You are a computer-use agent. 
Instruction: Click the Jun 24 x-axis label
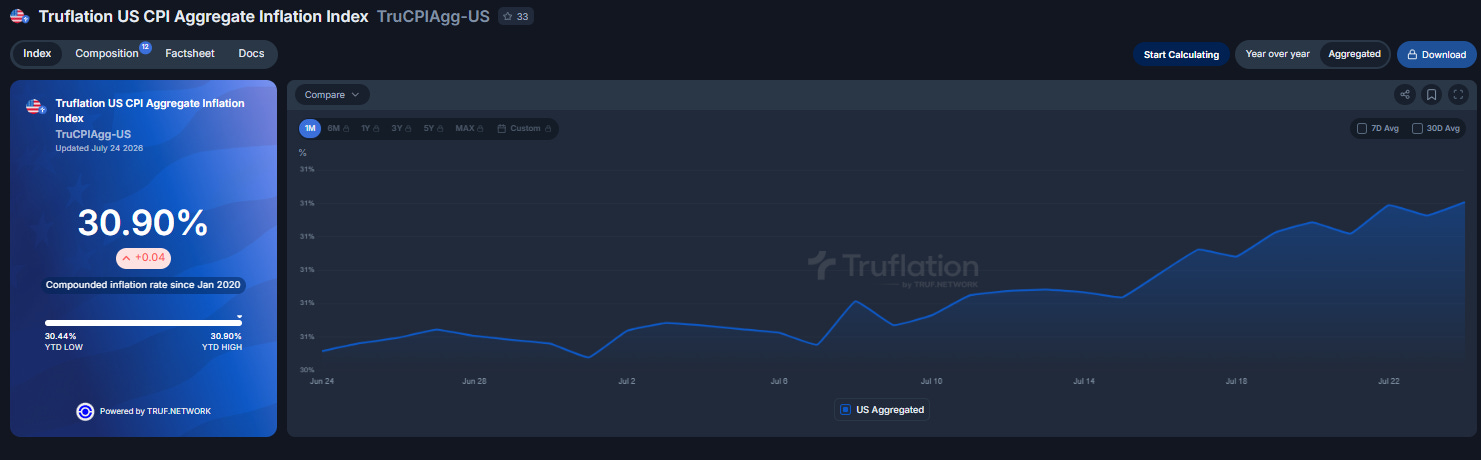(322, 381)
